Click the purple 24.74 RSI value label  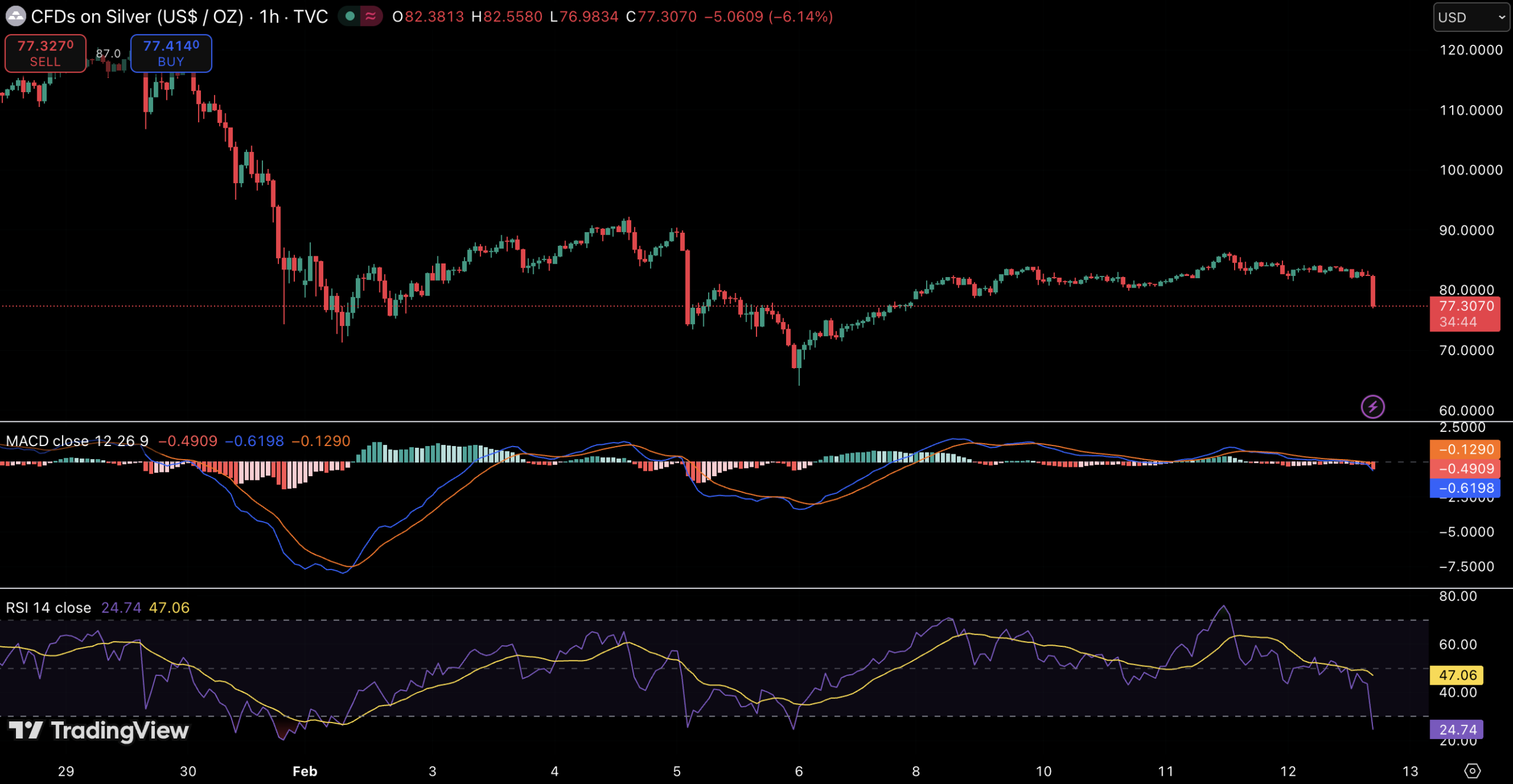(1457, 729)
